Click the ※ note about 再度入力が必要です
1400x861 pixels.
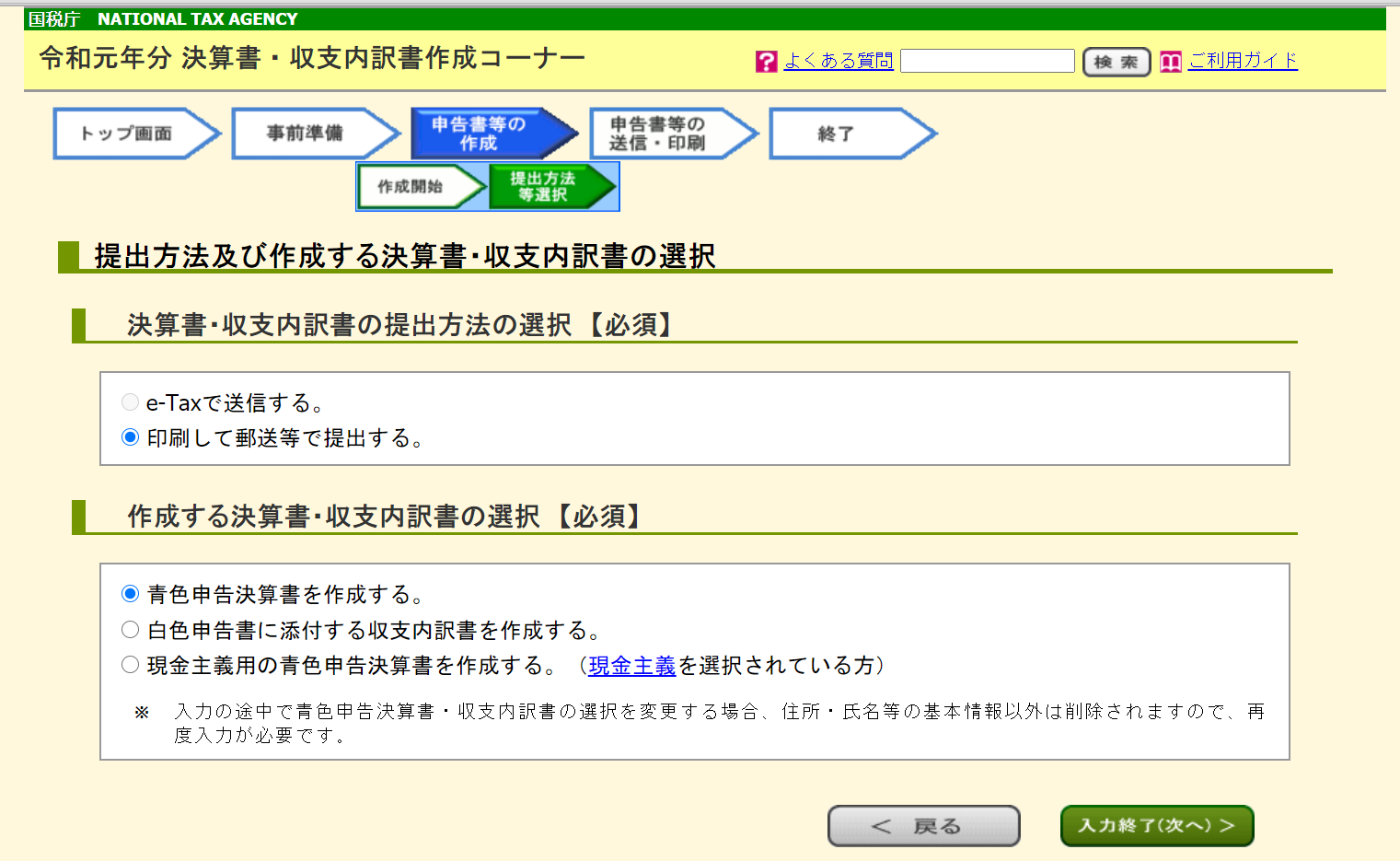coord(700,723)
